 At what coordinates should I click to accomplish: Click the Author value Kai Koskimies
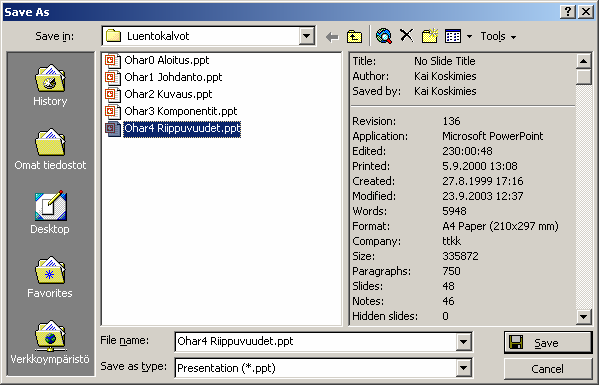point(445,76)
